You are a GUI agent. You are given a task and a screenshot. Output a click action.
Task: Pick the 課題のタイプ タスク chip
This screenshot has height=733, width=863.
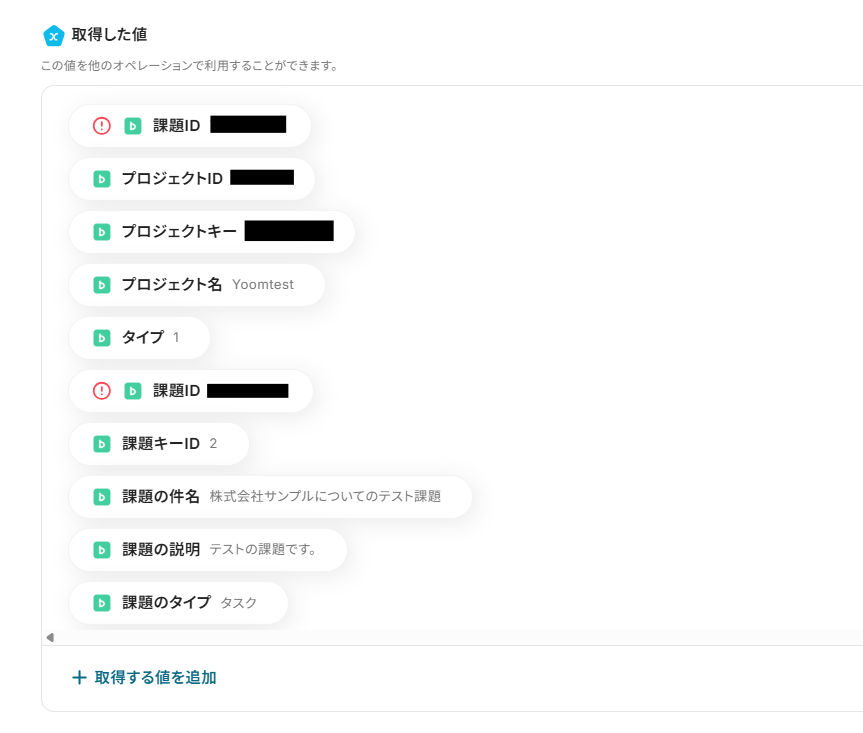click(178, 603)
